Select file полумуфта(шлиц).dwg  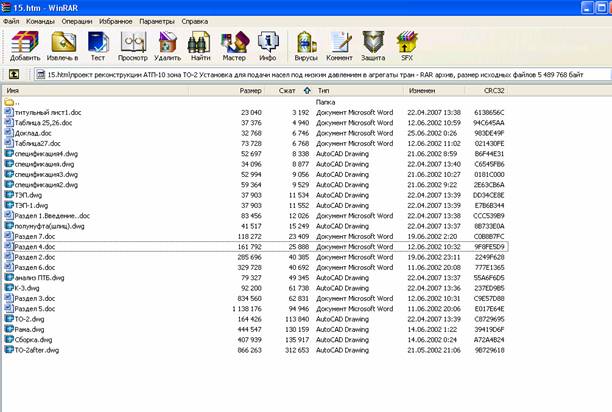50,226
